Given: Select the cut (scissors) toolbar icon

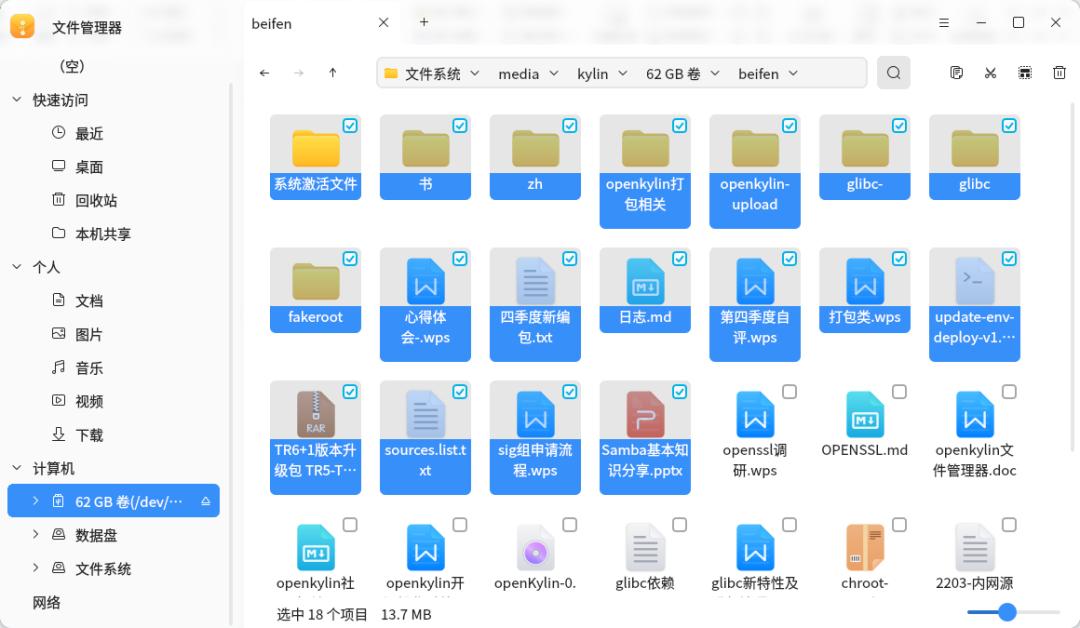Looking at the screenshot, I should 990,72.
